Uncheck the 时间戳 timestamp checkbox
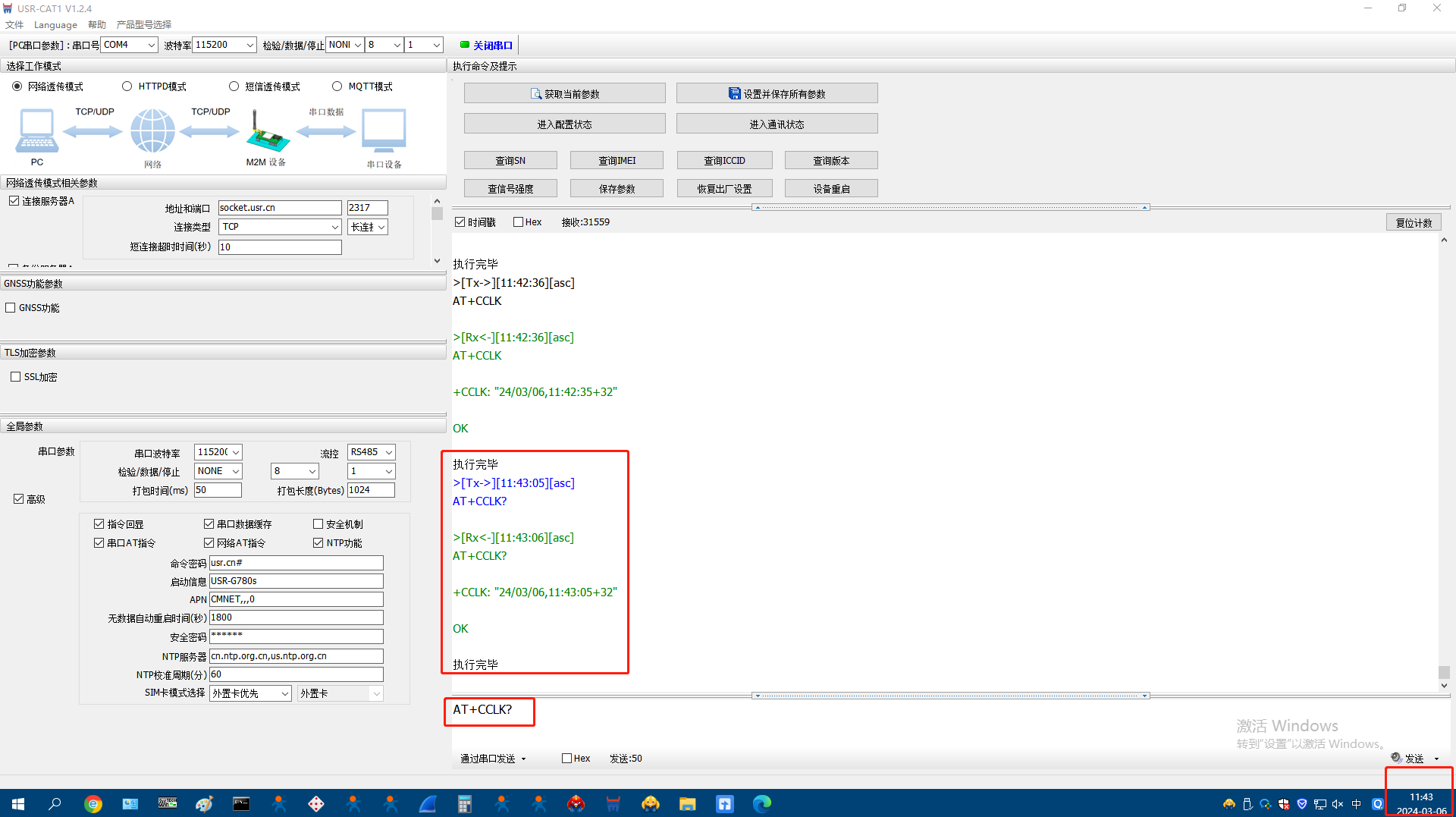This screenshot has height=817, width=1456. click(x=460, y=222)
